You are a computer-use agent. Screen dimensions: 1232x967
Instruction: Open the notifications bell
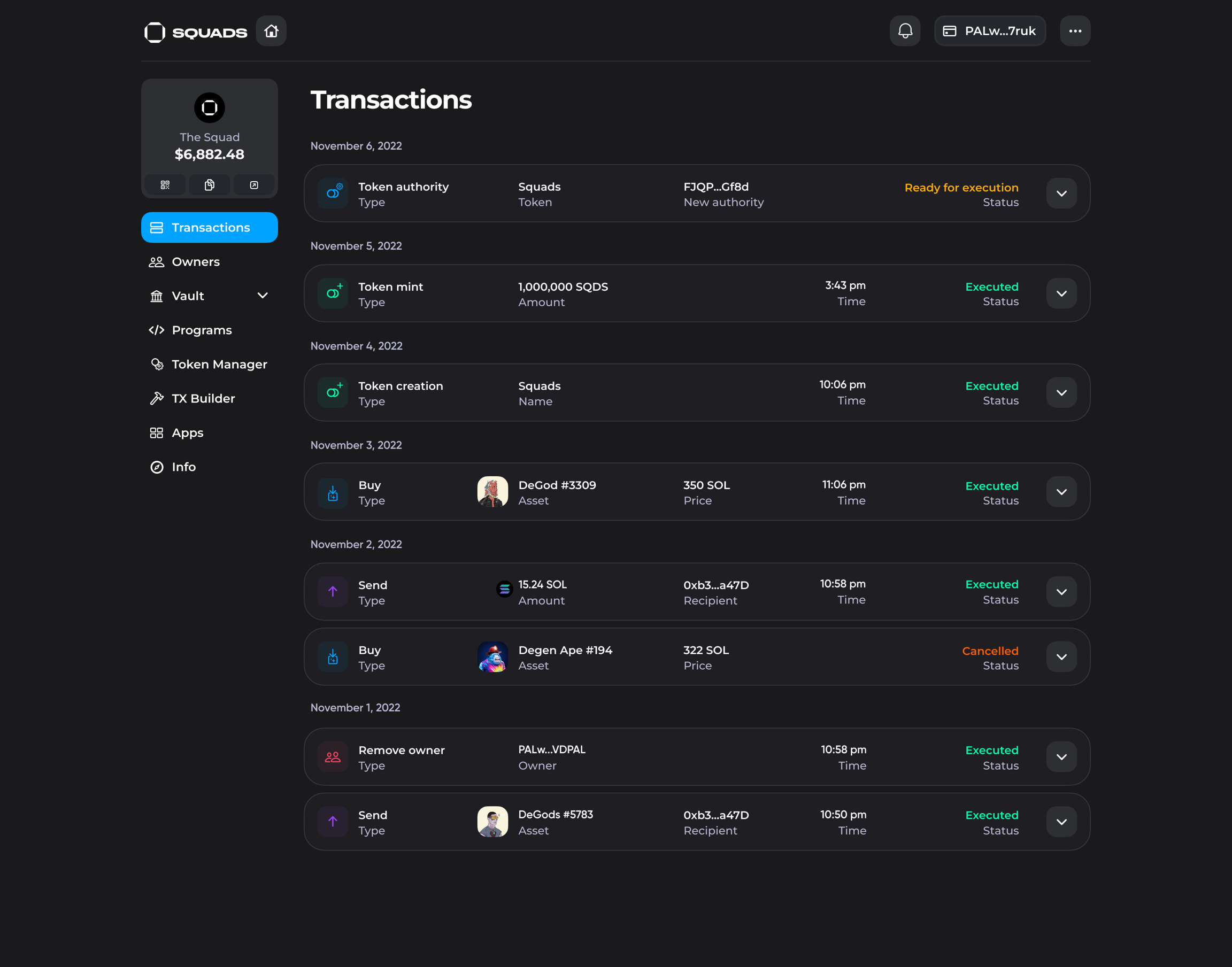tap(905, 30)
